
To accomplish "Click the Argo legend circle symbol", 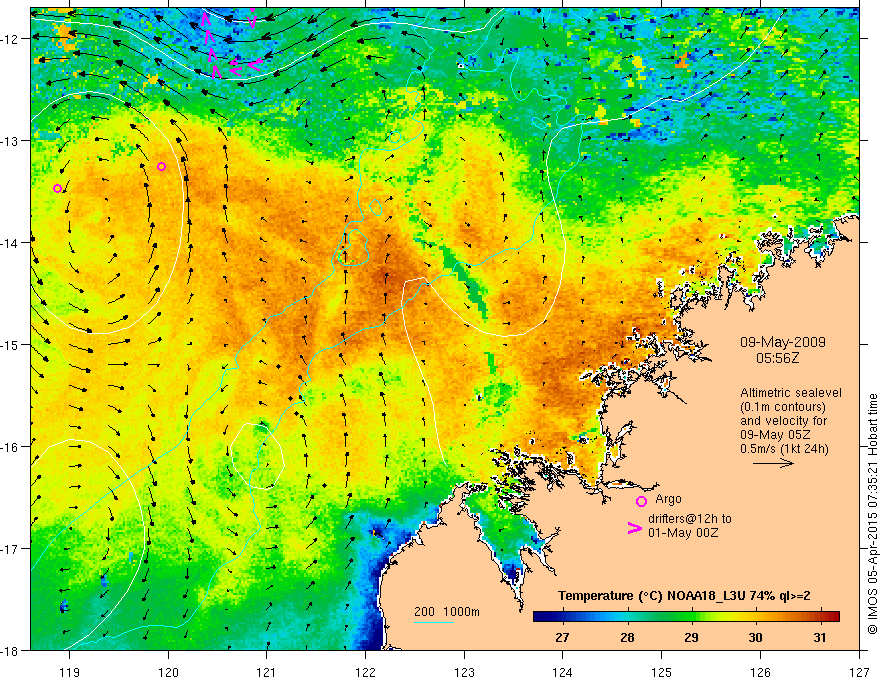I will [x=641, y=501].
